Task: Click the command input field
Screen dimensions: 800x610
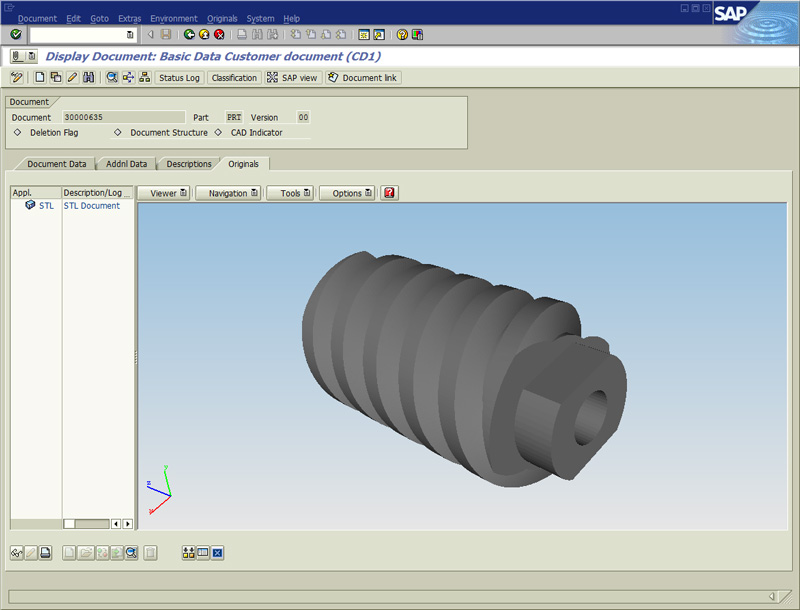Action: pos(77,34)
